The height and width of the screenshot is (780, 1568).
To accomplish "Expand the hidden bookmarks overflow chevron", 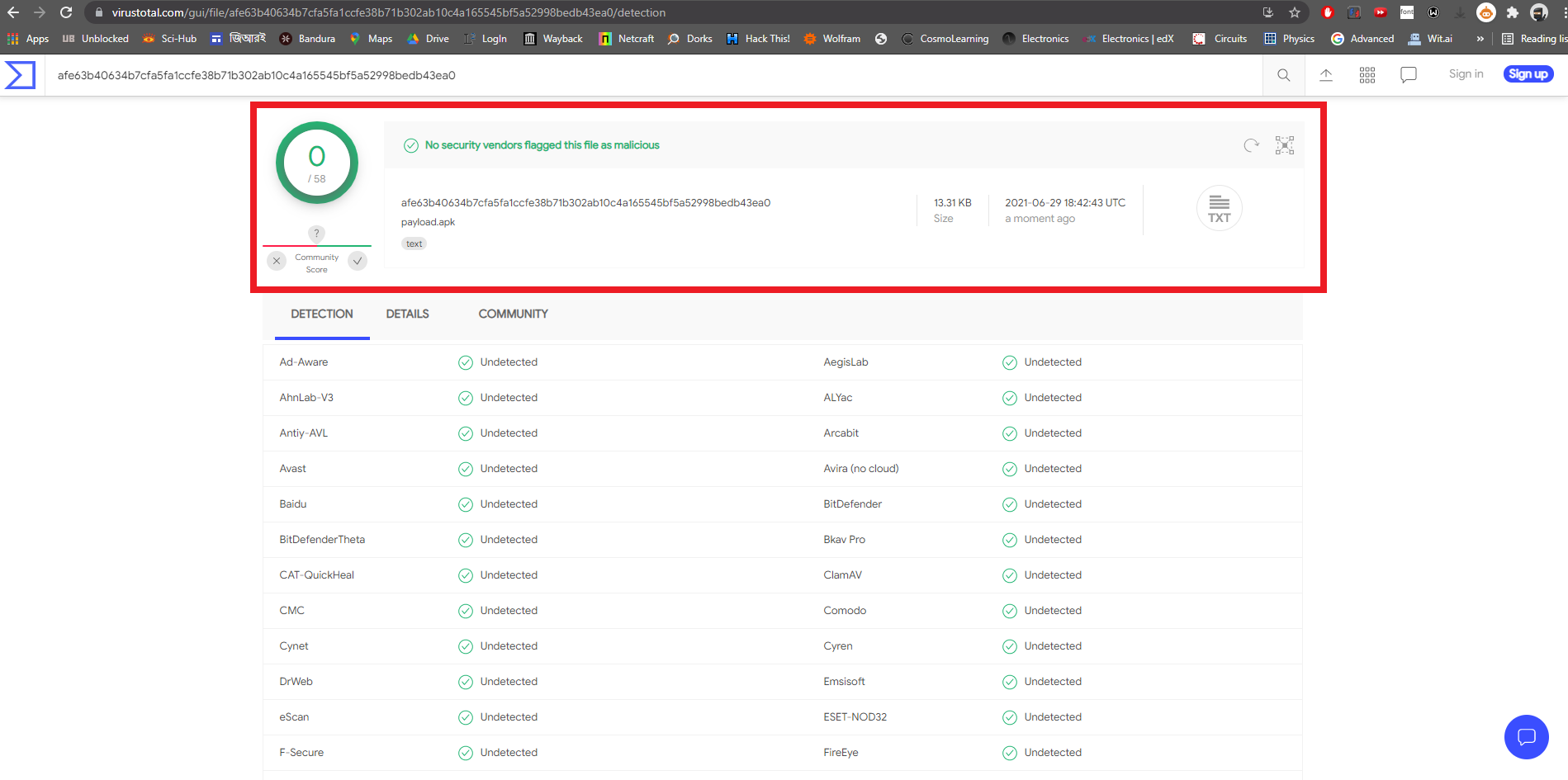I will [x=1480, y=39].
